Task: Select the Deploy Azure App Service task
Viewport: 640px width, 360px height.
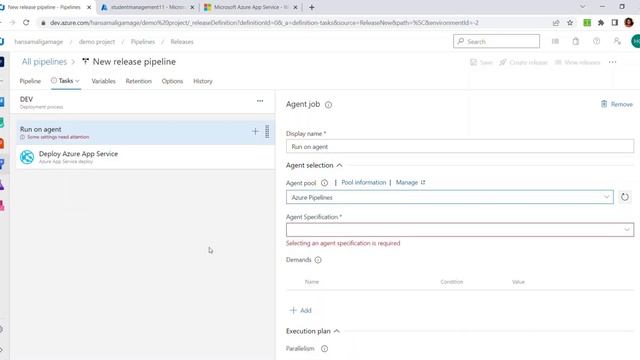Action: click(x=145, y=157)
